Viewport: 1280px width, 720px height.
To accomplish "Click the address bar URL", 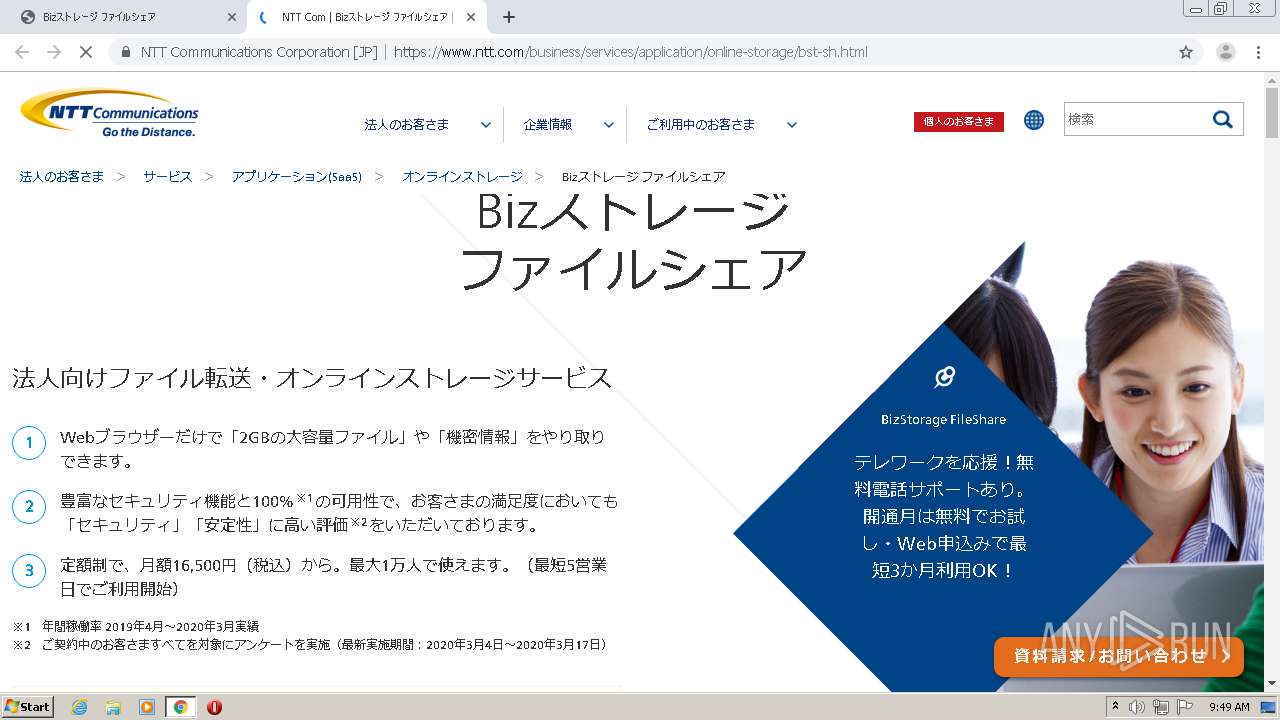I will pyautogui.click(x=630, y=52).
